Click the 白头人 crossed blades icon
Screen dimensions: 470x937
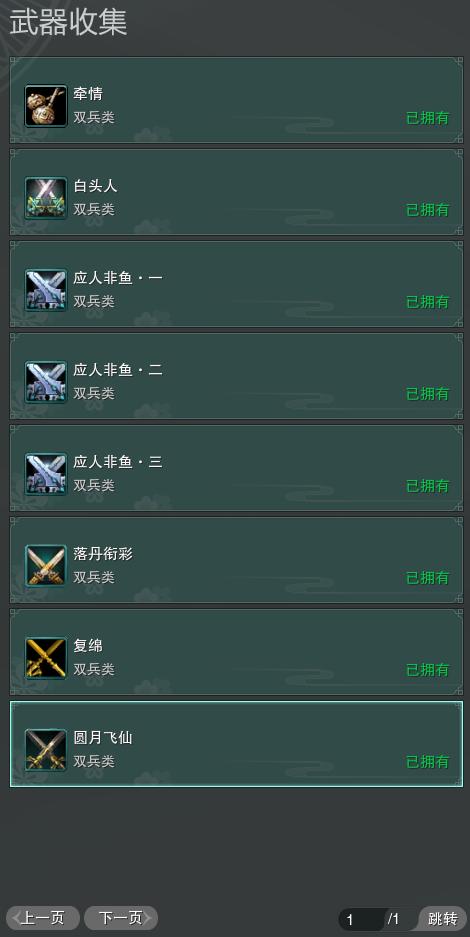pyautogui.click(x=46, y=198)
